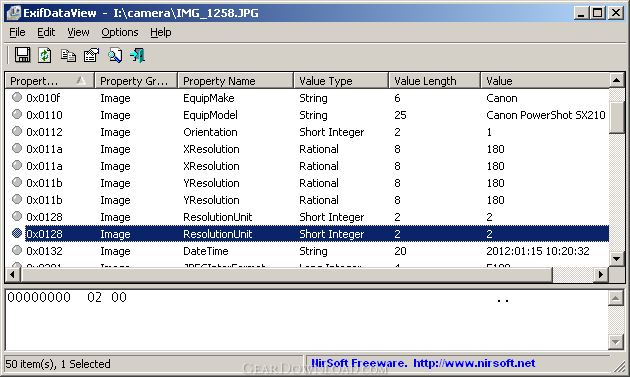
Task: Click the bullet icon of row 0x0110
Action: coord(17,114)
